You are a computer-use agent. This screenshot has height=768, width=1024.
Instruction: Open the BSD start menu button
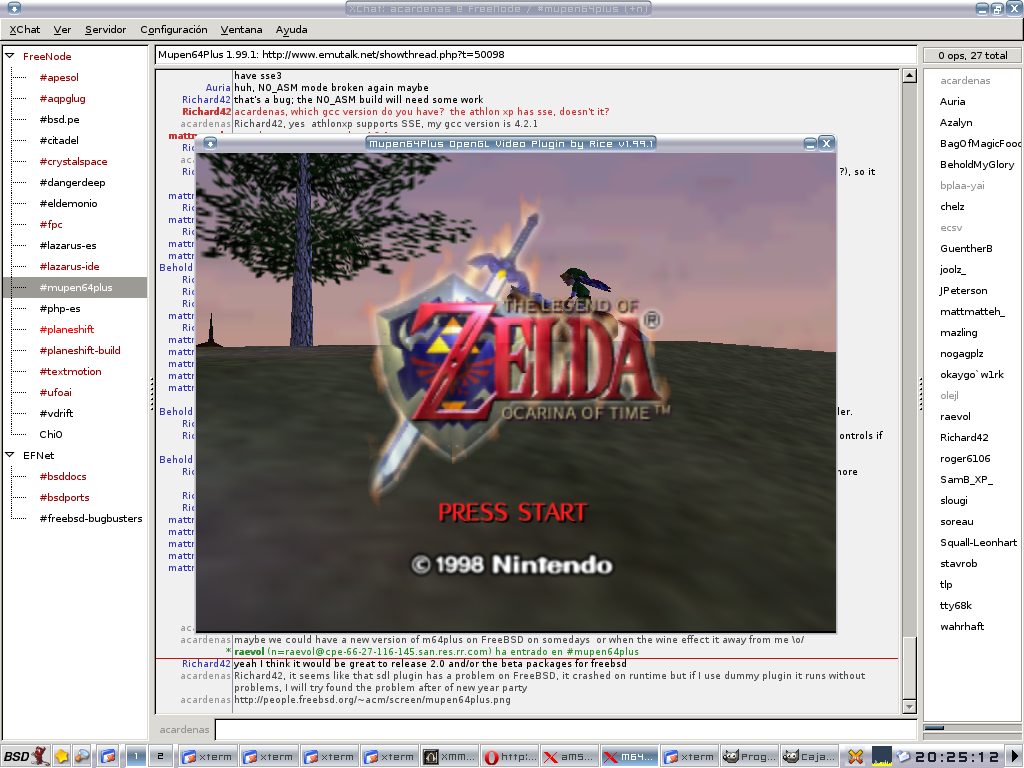(25, 756)
